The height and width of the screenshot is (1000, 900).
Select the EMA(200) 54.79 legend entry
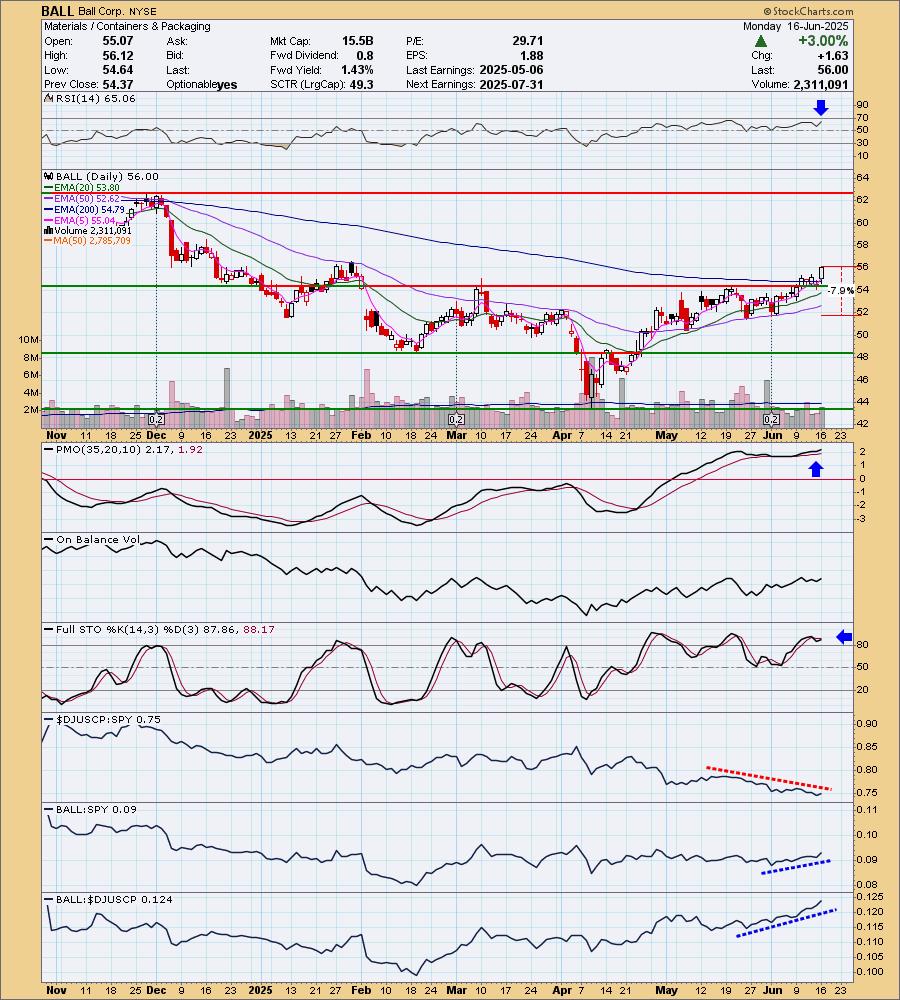point(89,209)
